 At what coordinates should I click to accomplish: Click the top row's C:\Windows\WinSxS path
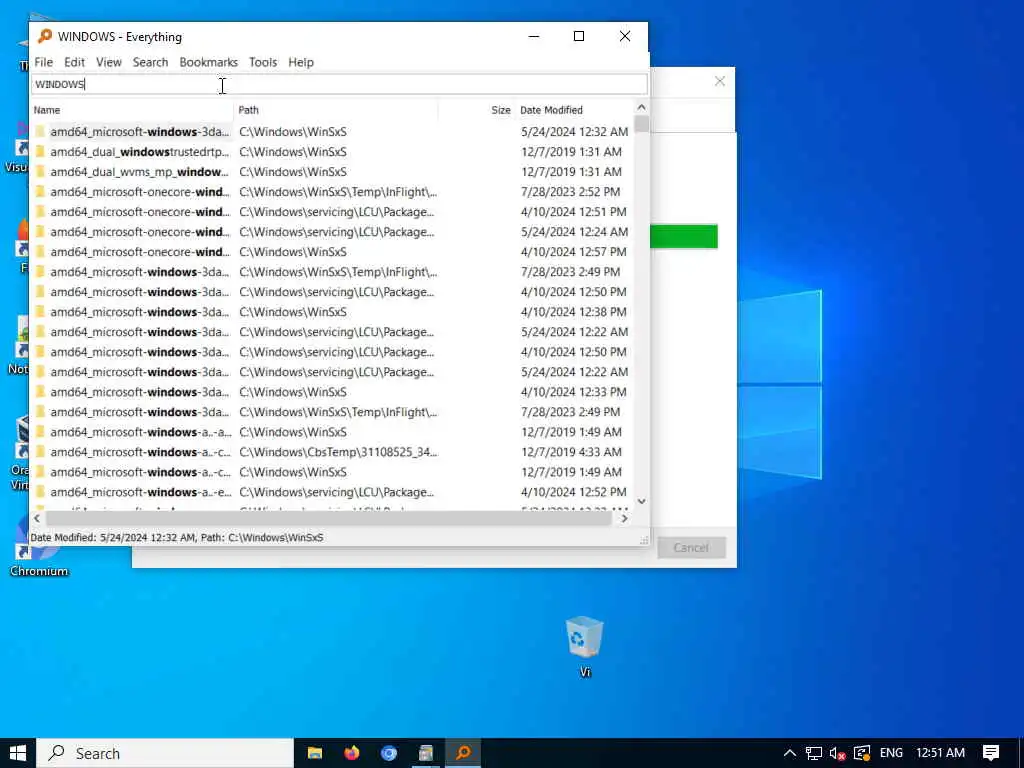coord(293,131)
